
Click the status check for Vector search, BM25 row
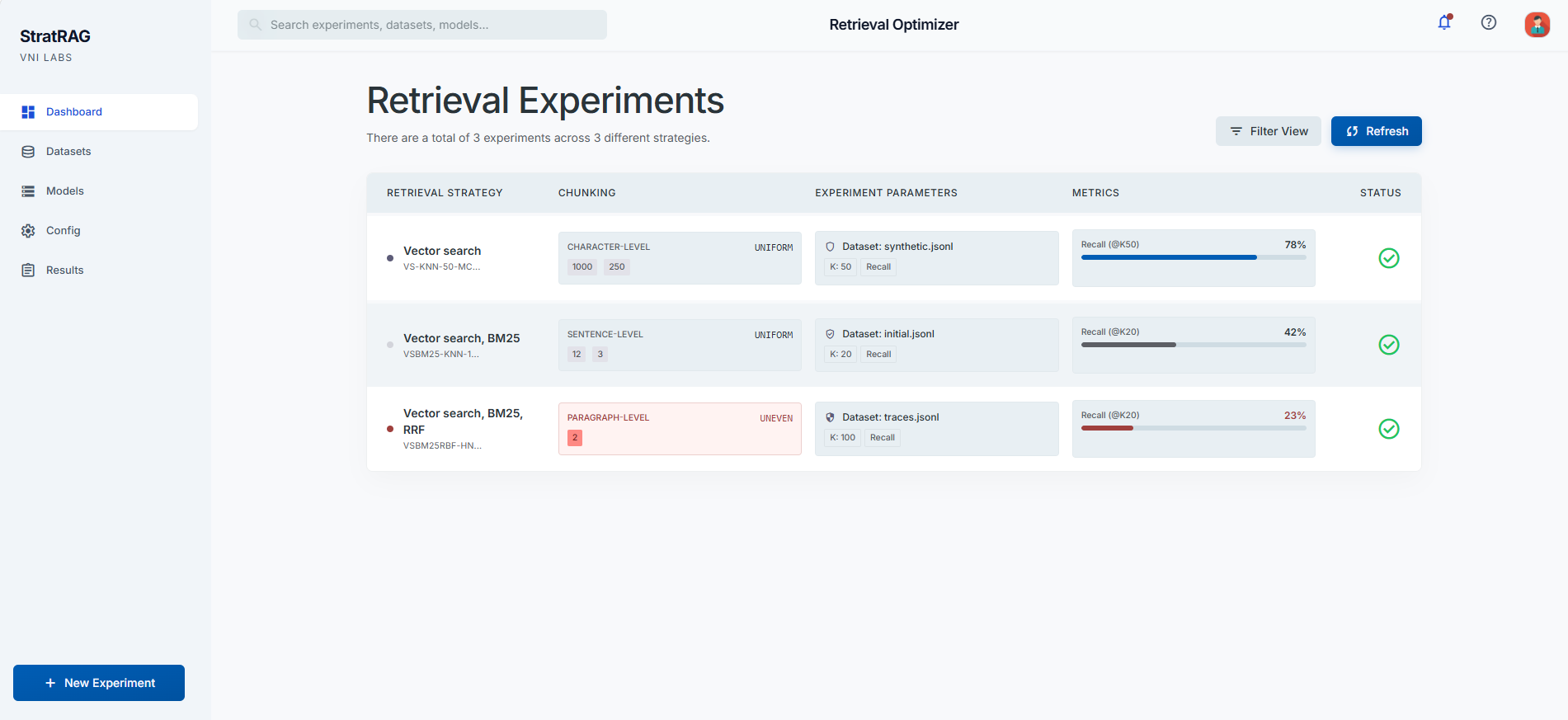point(1389,345)
